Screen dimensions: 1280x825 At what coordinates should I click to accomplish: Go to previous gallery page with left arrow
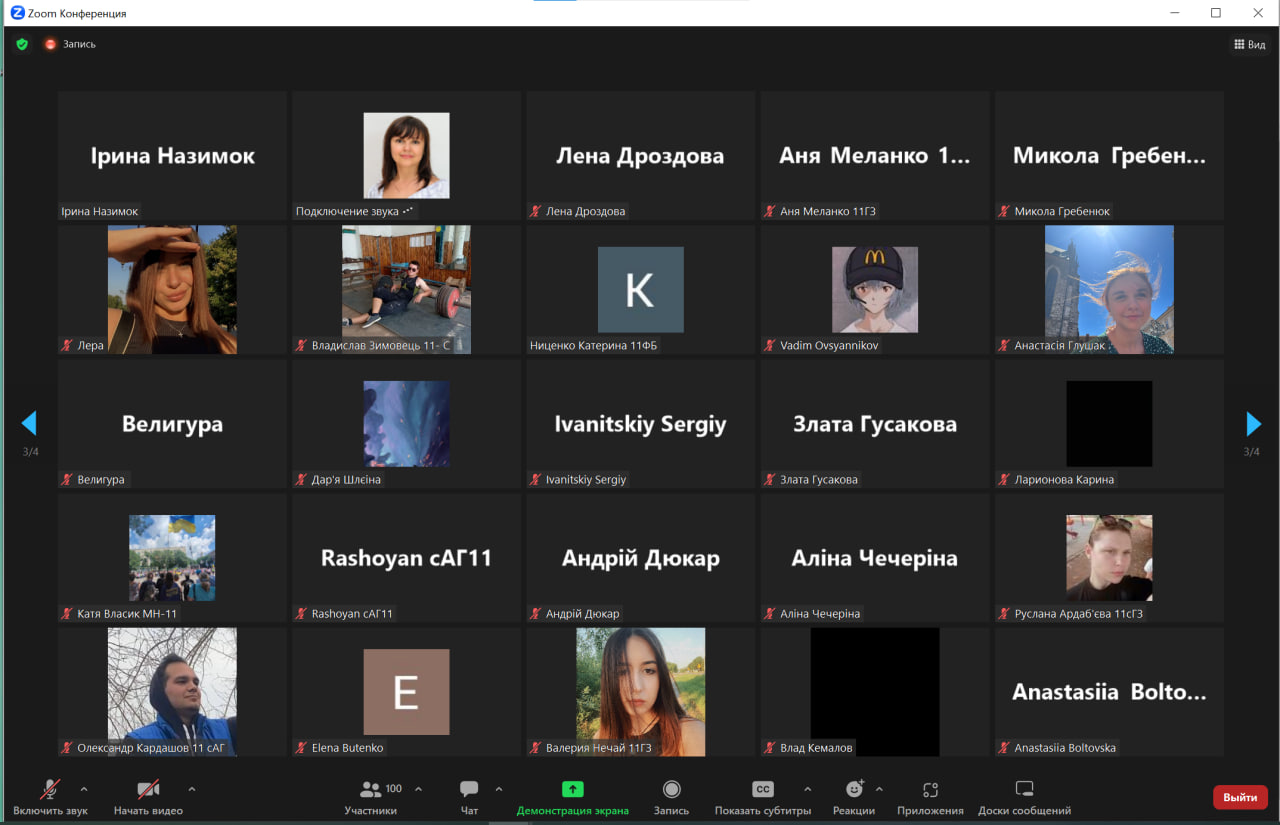pos(29,423)
